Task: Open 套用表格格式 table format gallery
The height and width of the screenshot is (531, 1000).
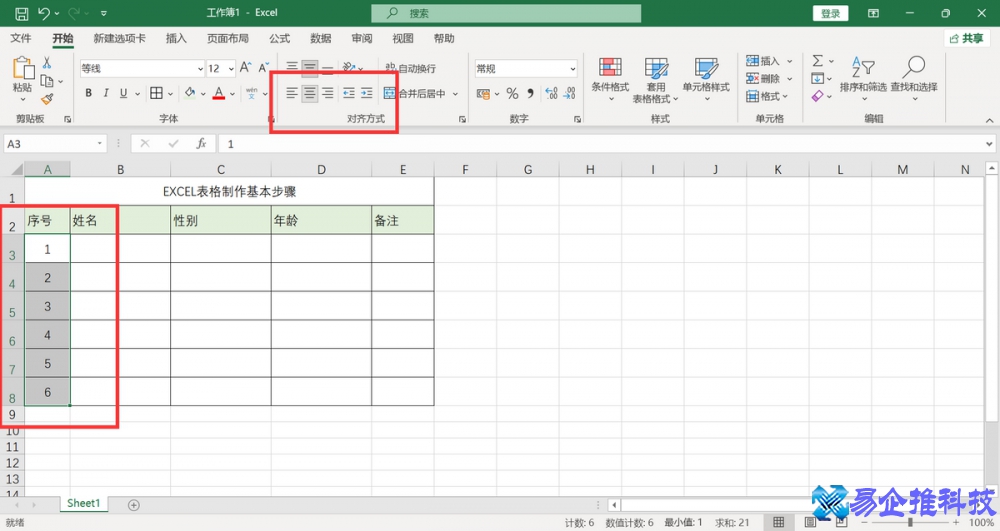Action: [656, 80]
